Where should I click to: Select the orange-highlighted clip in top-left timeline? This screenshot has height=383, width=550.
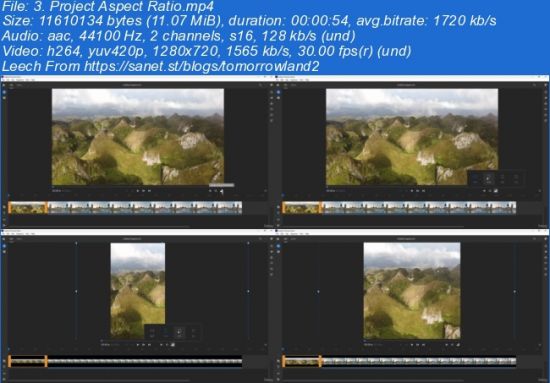[x=28, y=208]
